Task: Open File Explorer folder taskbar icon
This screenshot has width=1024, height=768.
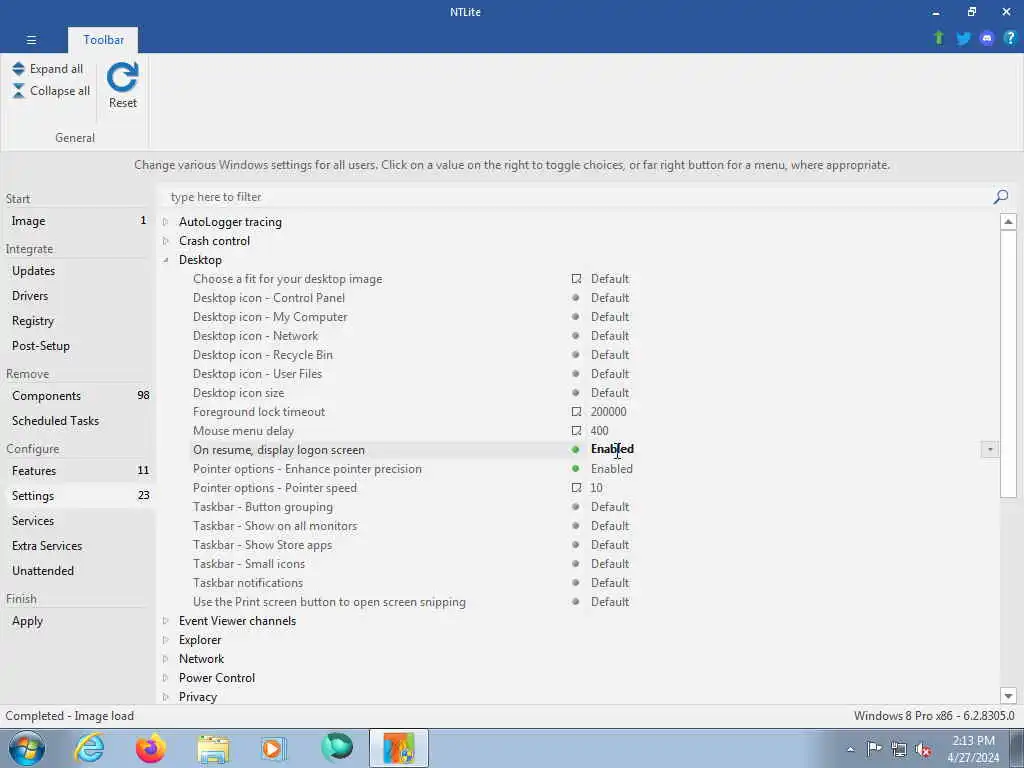Action: (x=213, y=749)
